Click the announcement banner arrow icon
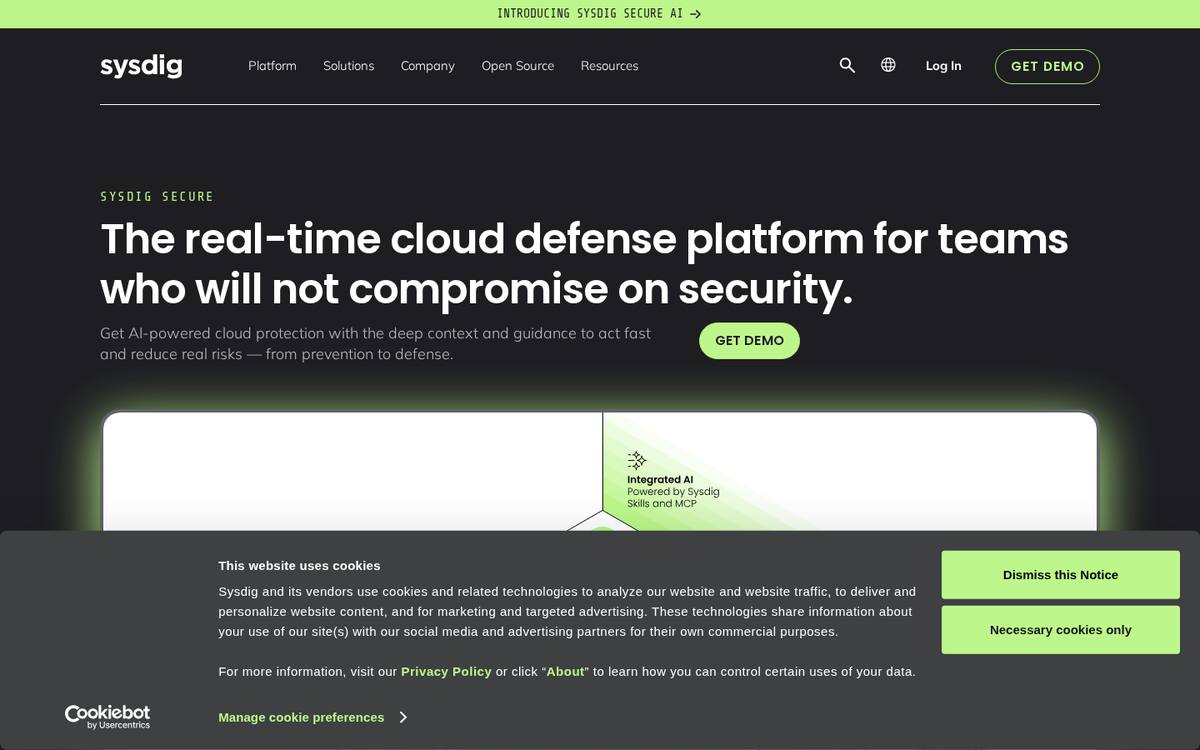 [x=695, y=14]
